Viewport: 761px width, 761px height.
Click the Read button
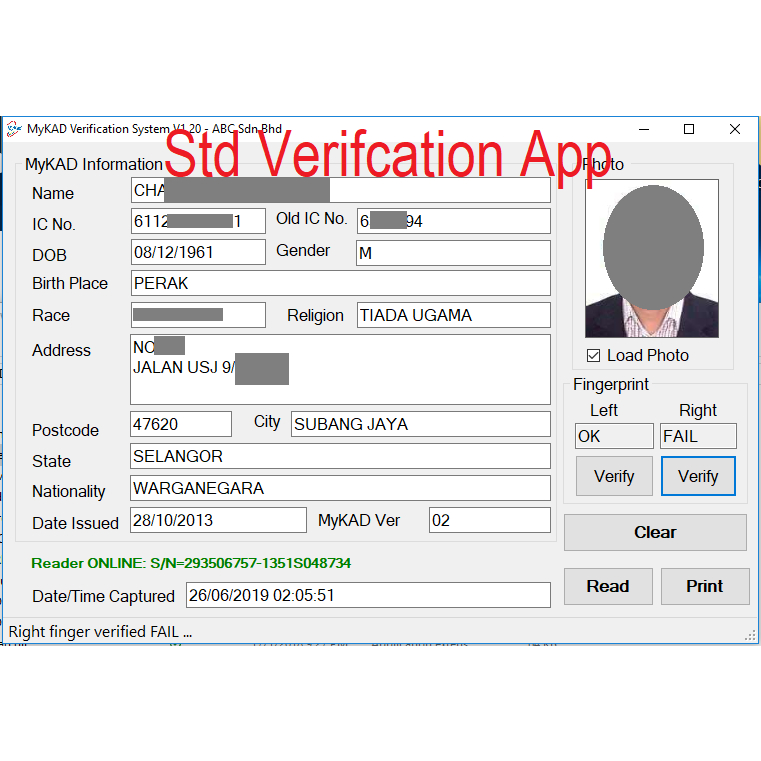pos(608,586)
